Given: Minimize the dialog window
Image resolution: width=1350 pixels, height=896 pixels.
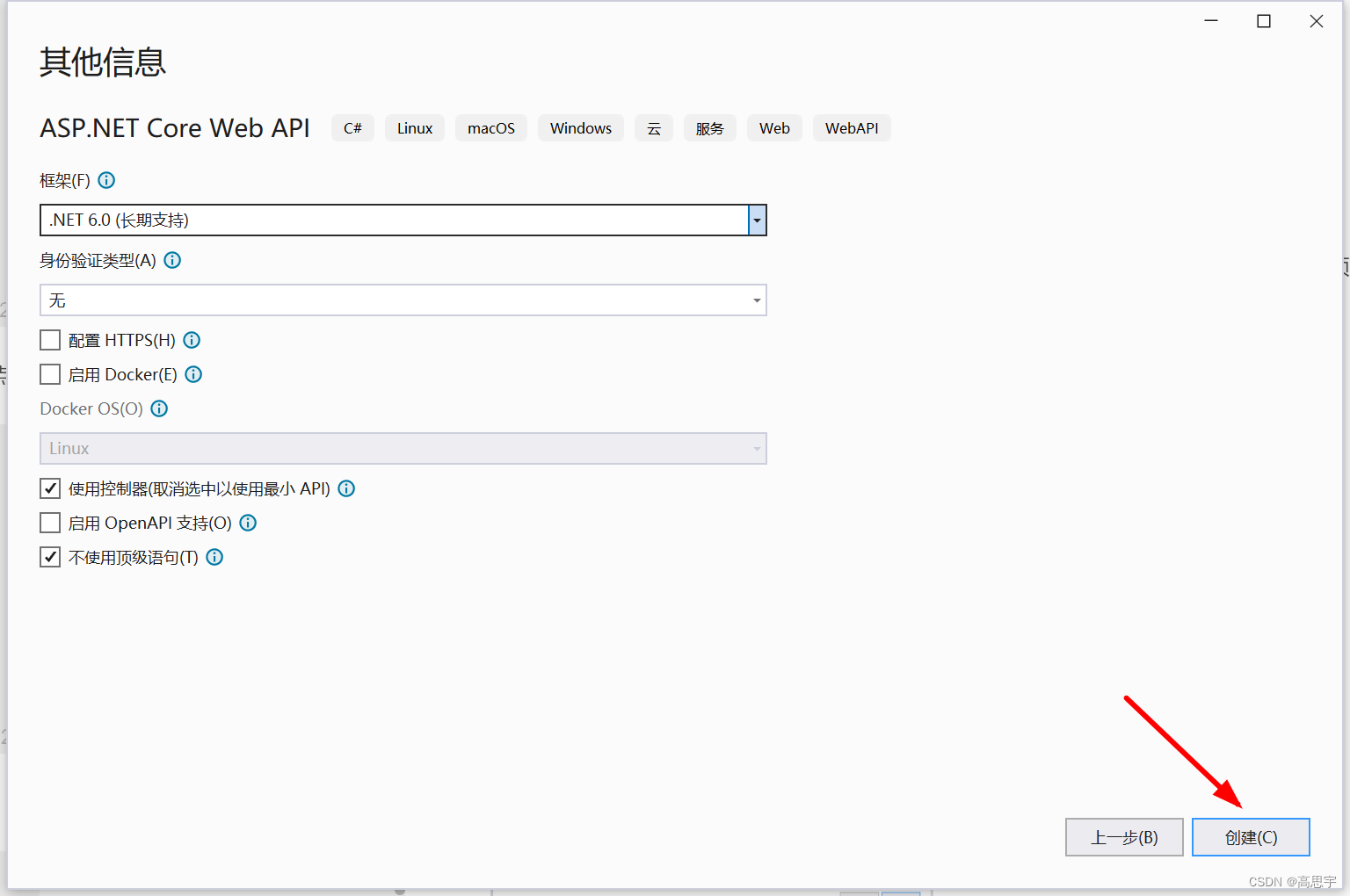Looking at the screenshot, I should 1211,21.
